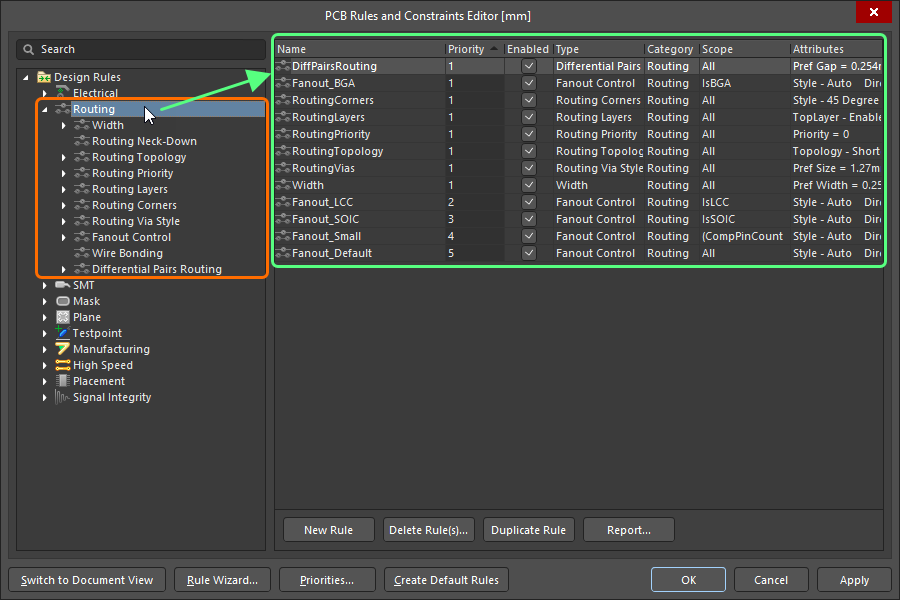The height and width of the screenshot is (600, 900).
Task: Sort rules by the Type column header
Action: click(x=599, y=49)
